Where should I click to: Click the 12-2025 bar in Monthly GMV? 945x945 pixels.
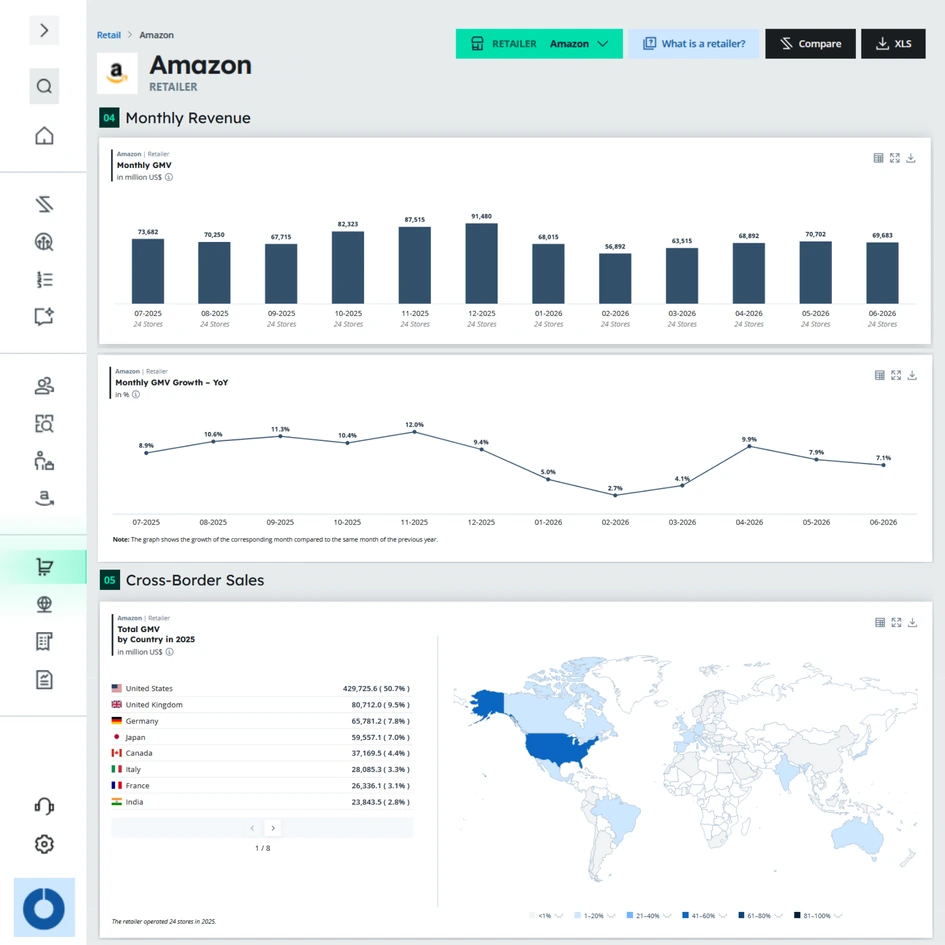coord(481,263)
